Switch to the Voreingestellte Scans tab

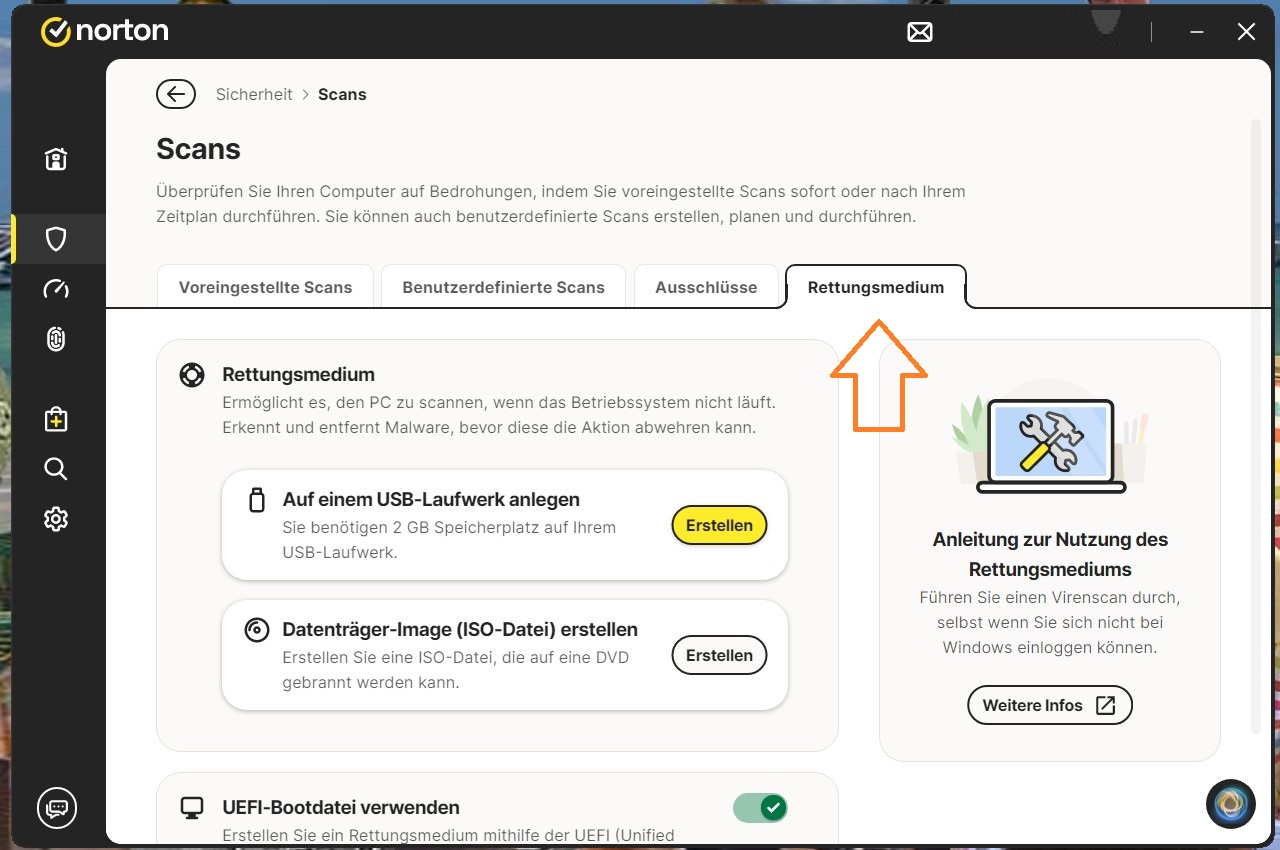pyautogui.click(x=265, y=287)
